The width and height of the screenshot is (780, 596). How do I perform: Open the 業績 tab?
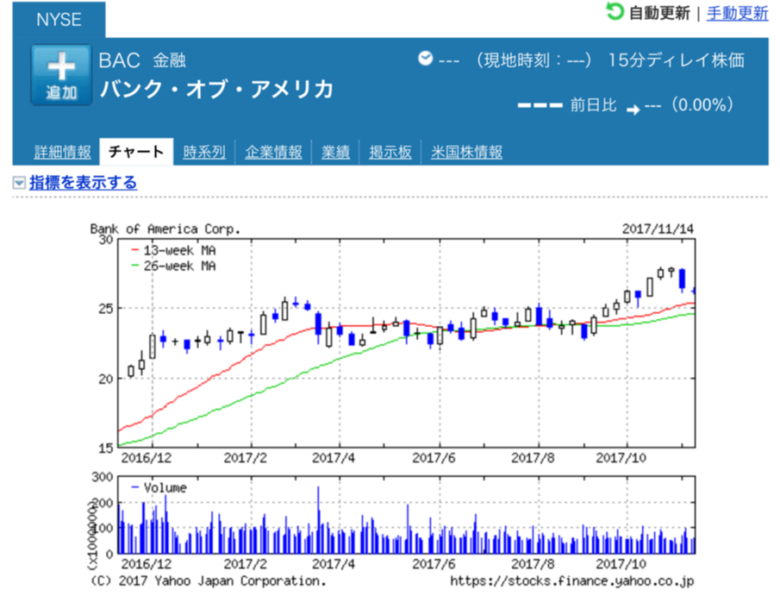tap(335, 152)
